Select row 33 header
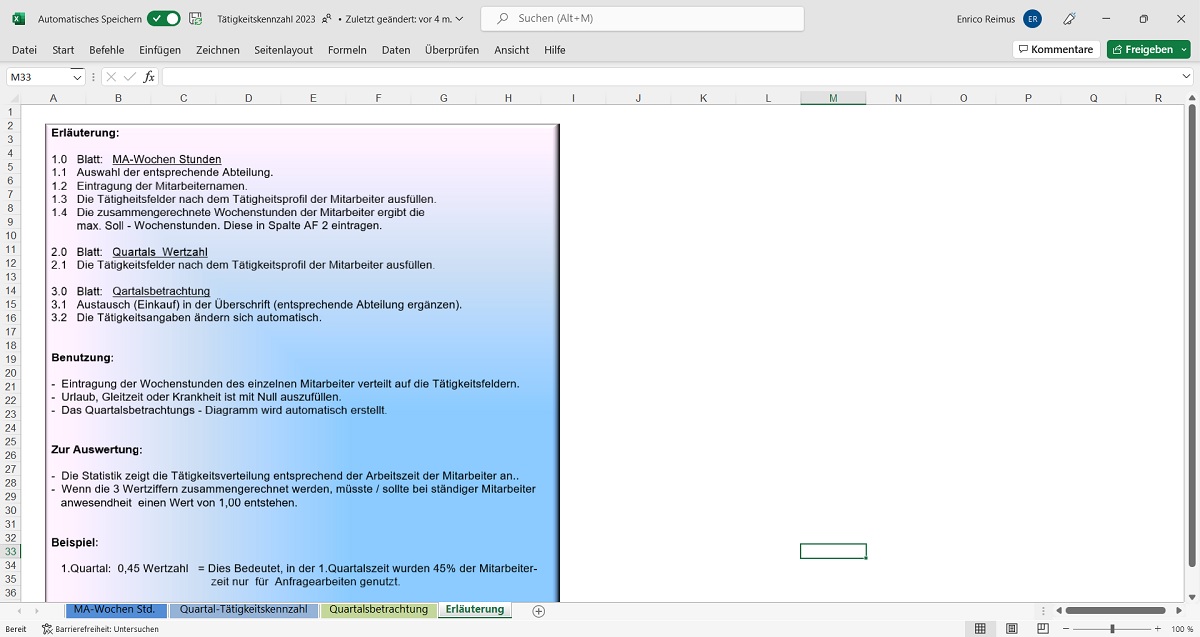The width and height of the screenshot is (1200, 637). click(x=10, y=552)
